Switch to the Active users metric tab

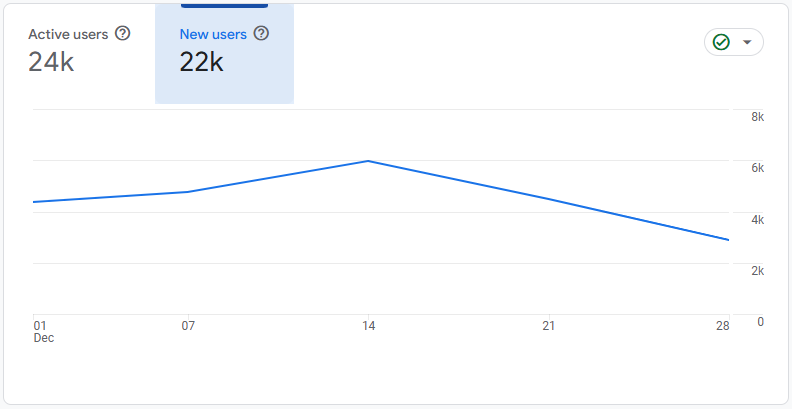[79, 53]
